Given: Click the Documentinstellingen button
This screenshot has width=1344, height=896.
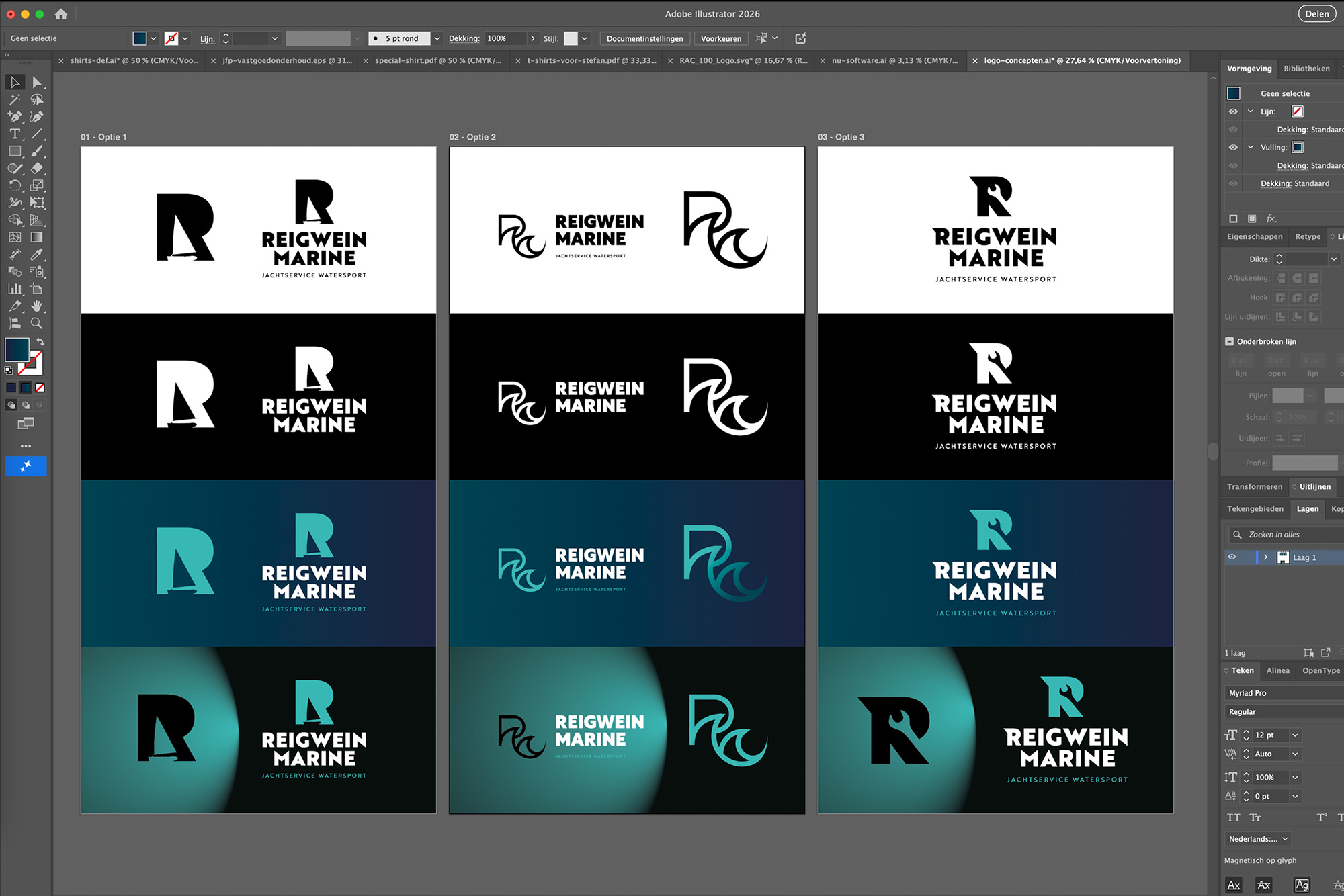Looking at the screenshot, I should tap(644, 38).
